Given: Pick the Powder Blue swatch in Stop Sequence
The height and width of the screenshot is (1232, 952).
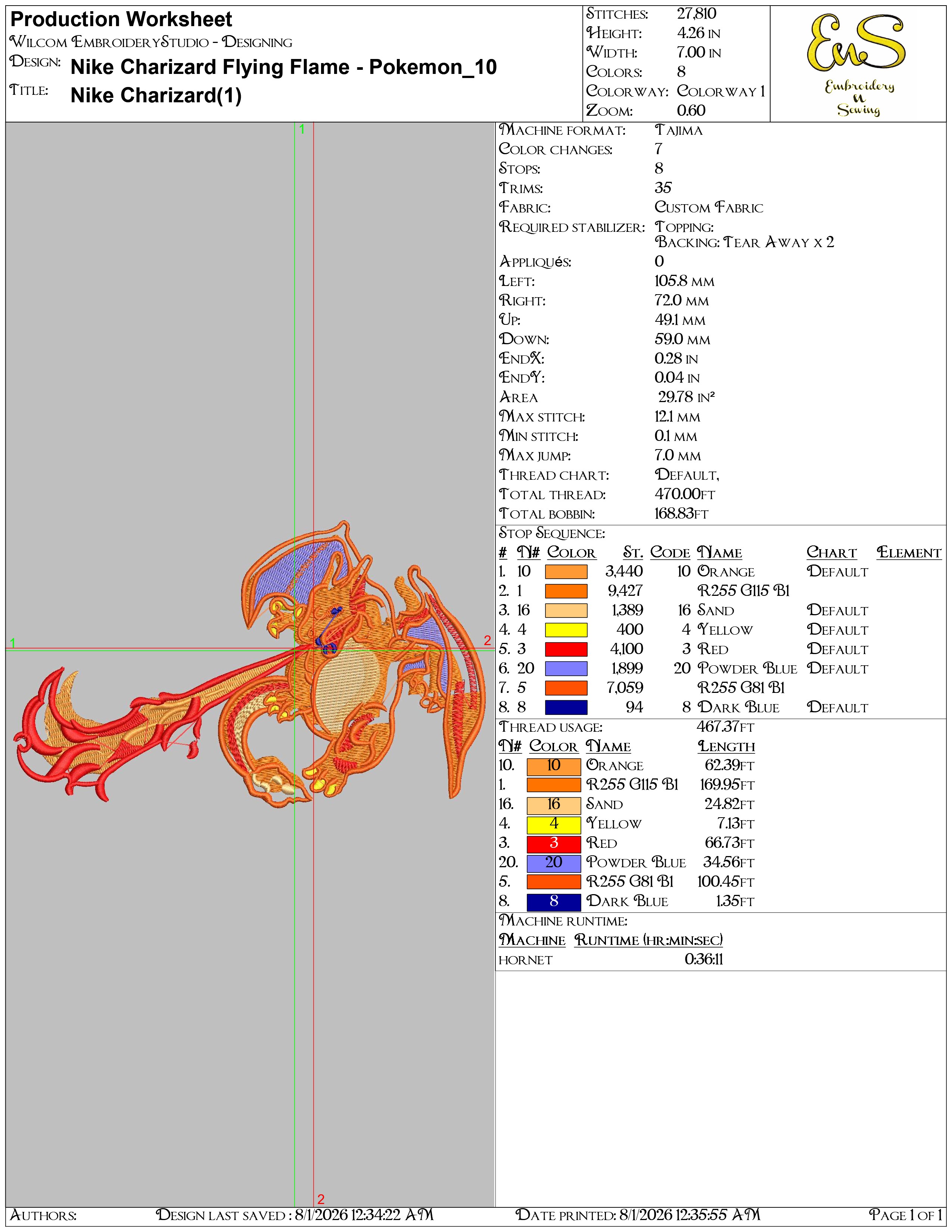Looking at the screenshot, I should [566, 669].
